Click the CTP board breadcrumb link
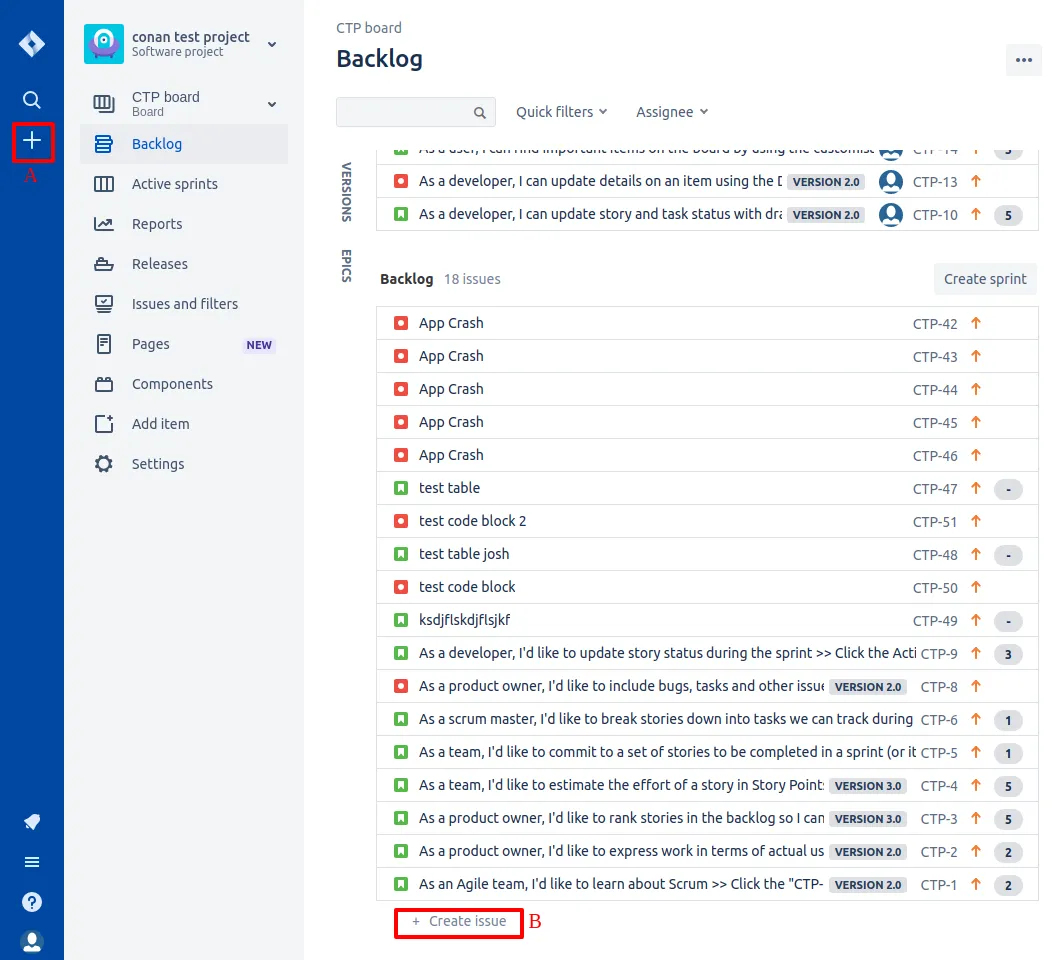Screen dimensions: 1059x960 [x=369, y=28]
